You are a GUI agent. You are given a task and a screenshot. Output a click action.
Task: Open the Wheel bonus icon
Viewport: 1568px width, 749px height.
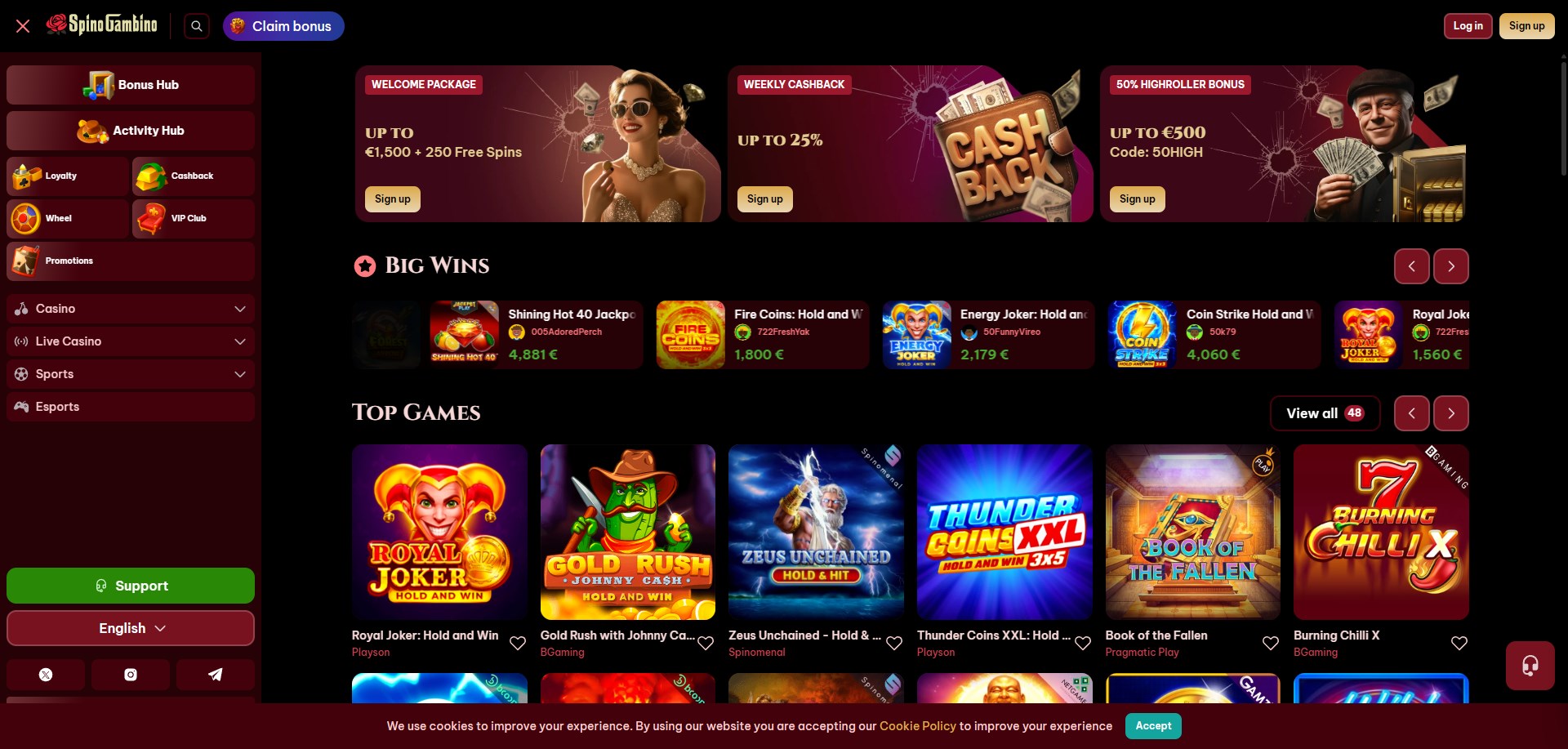tap(25, 218)
